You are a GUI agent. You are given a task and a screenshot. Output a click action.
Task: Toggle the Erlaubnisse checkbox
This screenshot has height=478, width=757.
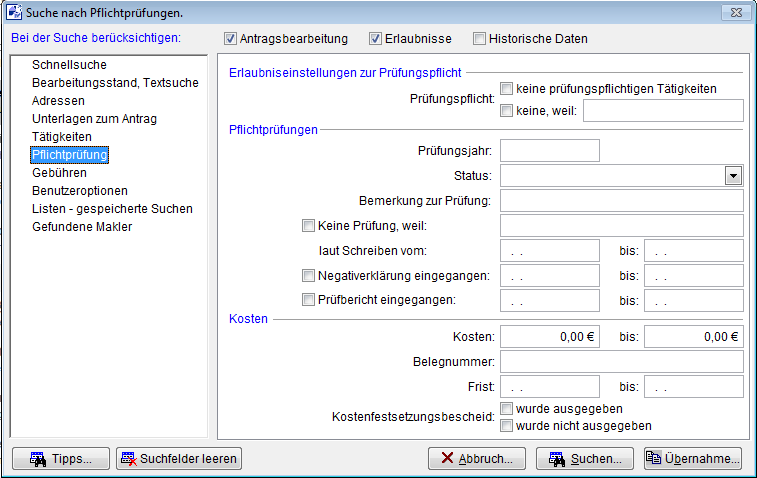coord(376,39)
